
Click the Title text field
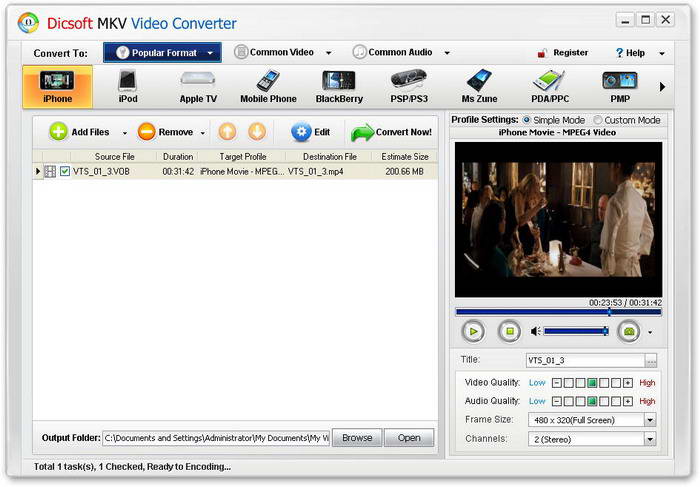click(586, 361)
